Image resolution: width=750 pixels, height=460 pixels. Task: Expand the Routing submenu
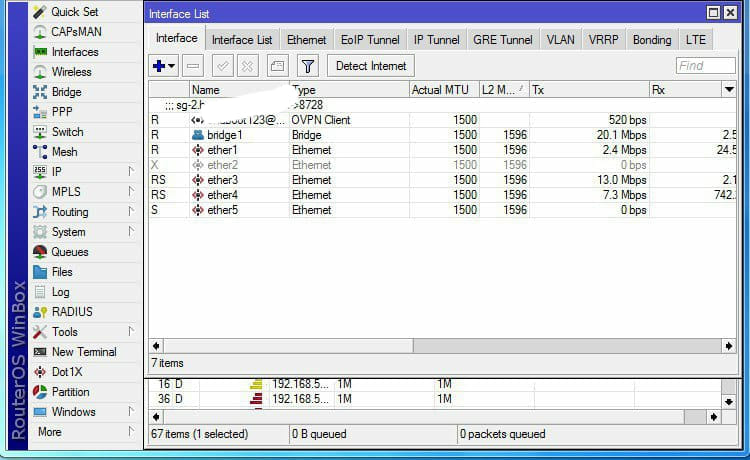[131, 211]
